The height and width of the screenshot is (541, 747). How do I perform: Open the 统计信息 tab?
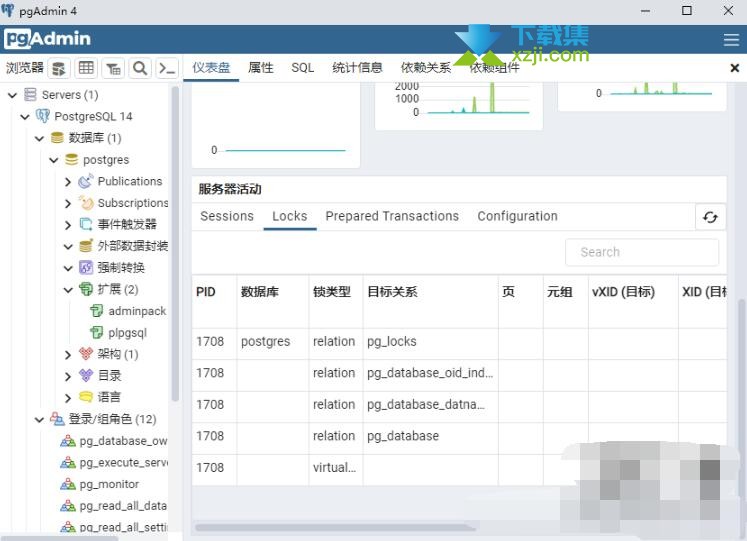[357, 68]
